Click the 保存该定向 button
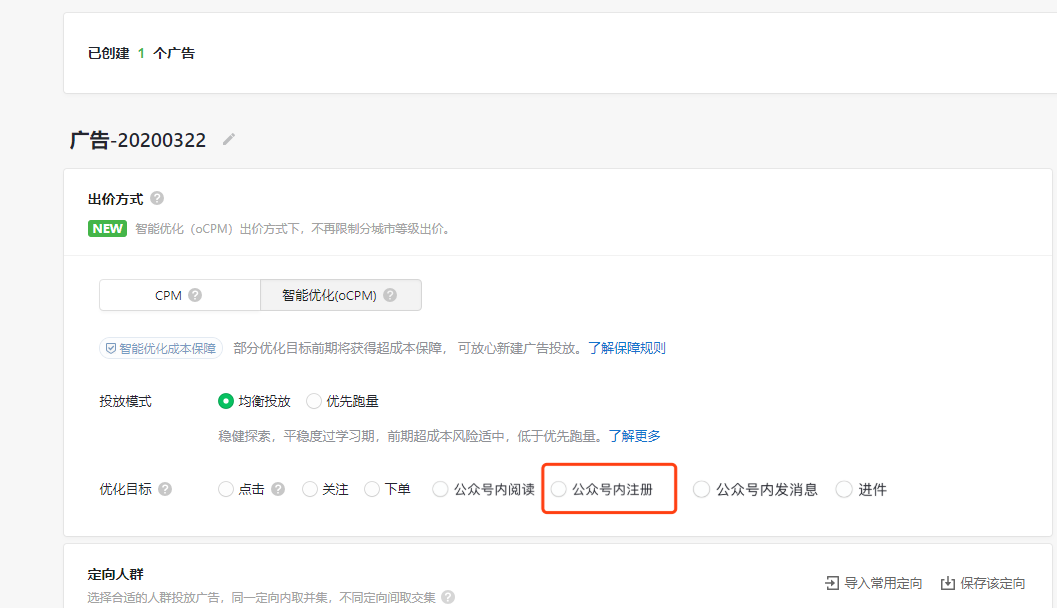This screenshot has width=1057, height=609. pos(983,583)
